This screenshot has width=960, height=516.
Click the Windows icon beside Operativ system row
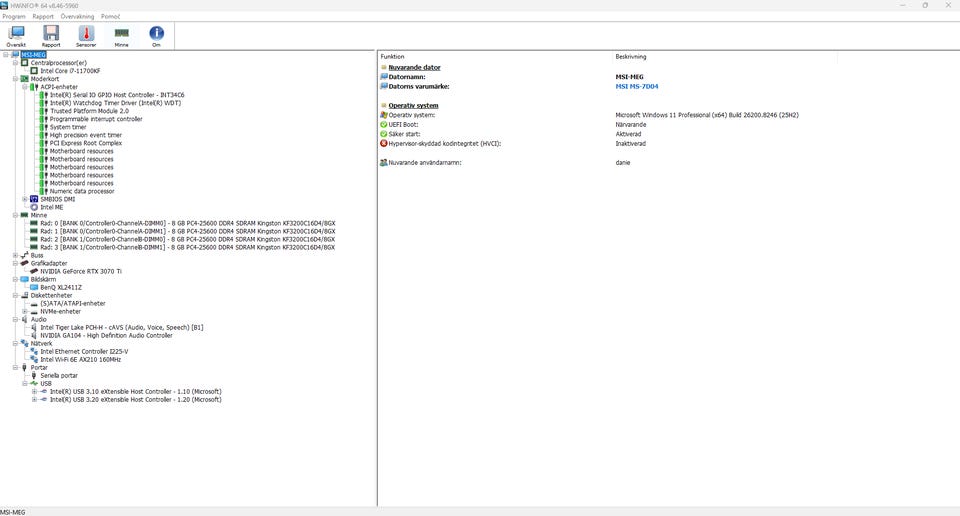pos(384,114)
